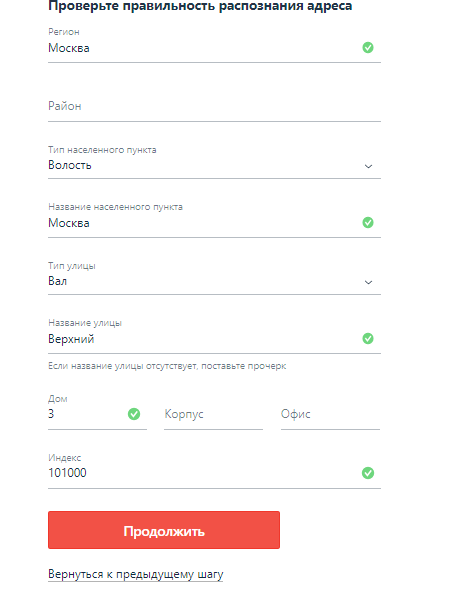
Task: Click the Регион field with Москва
Action: click(x=214, y=45)
